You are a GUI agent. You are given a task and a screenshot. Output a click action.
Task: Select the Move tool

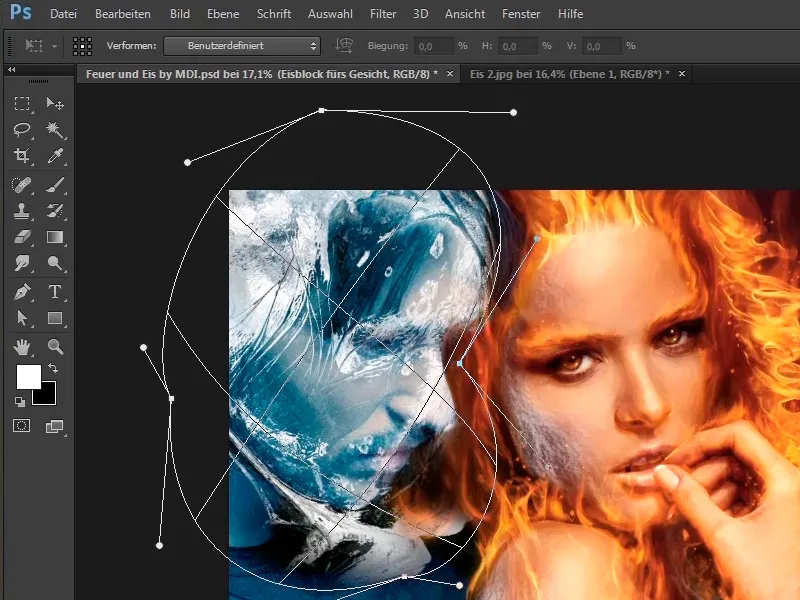pyautogui.click(x=55, y=104)
